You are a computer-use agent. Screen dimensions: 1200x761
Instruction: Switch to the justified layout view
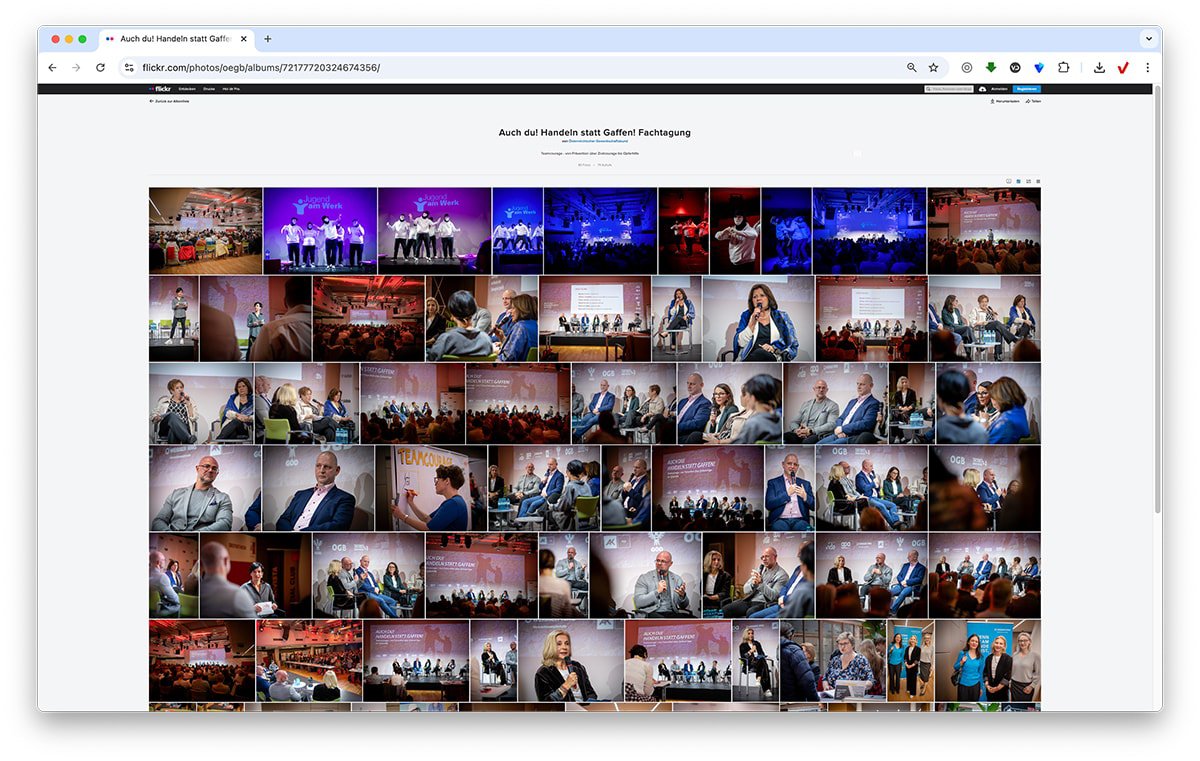tap(1018, 181)
